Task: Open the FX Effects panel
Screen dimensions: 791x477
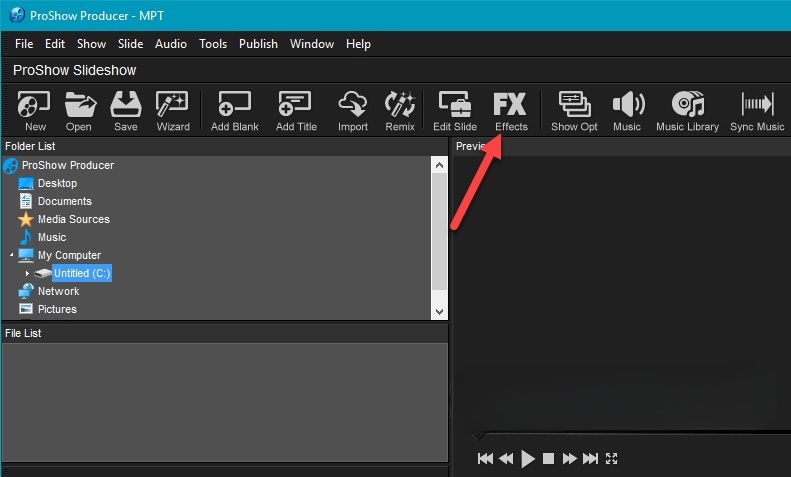Action: 510,110
